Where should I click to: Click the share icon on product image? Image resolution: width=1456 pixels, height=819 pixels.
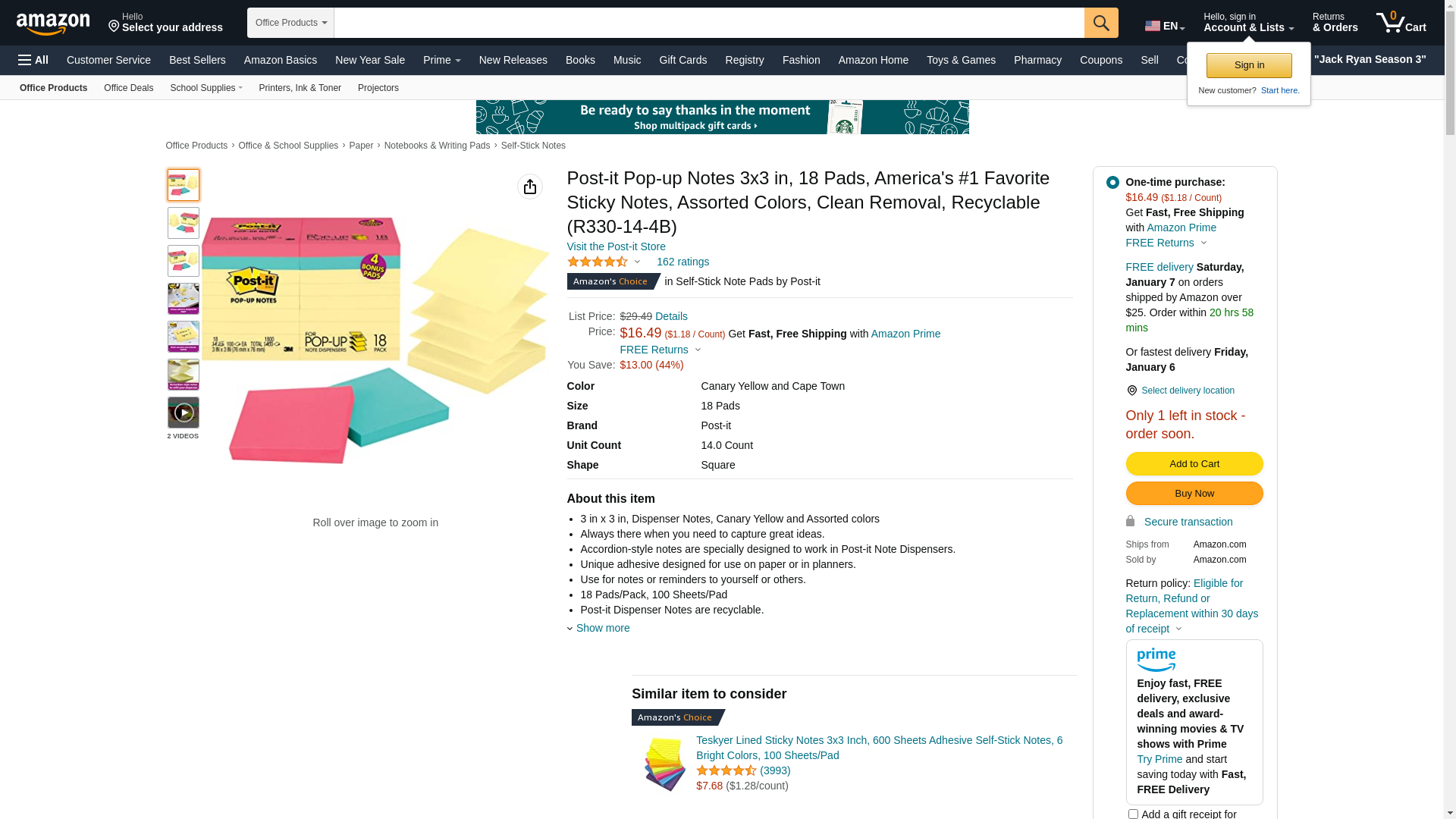[x=530, y=187]
